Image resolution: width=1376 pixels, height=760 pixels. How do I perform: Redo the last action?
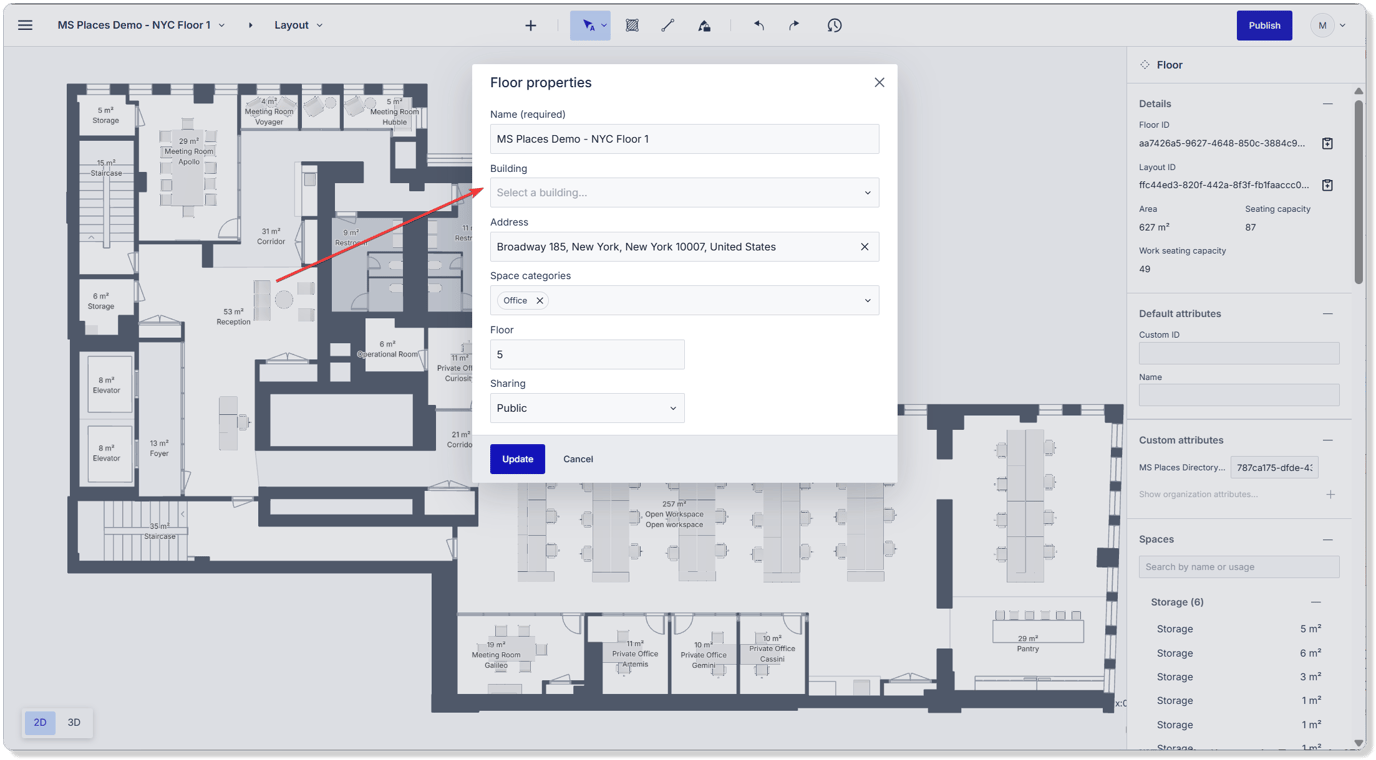coord(793,25)
